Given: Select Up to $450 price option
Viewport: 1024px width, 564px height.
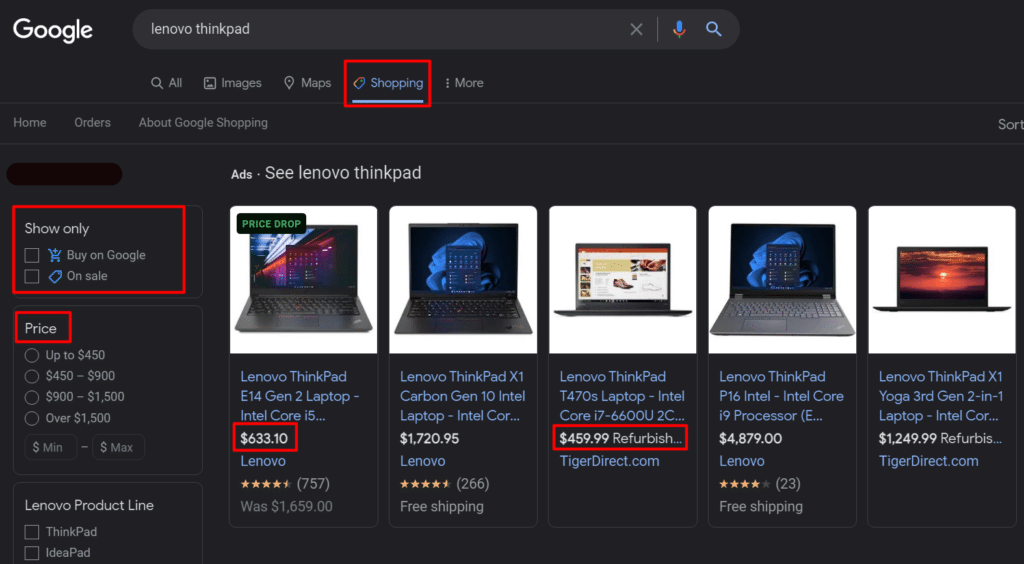Looking at the screenshot, I should coord(32,356).
